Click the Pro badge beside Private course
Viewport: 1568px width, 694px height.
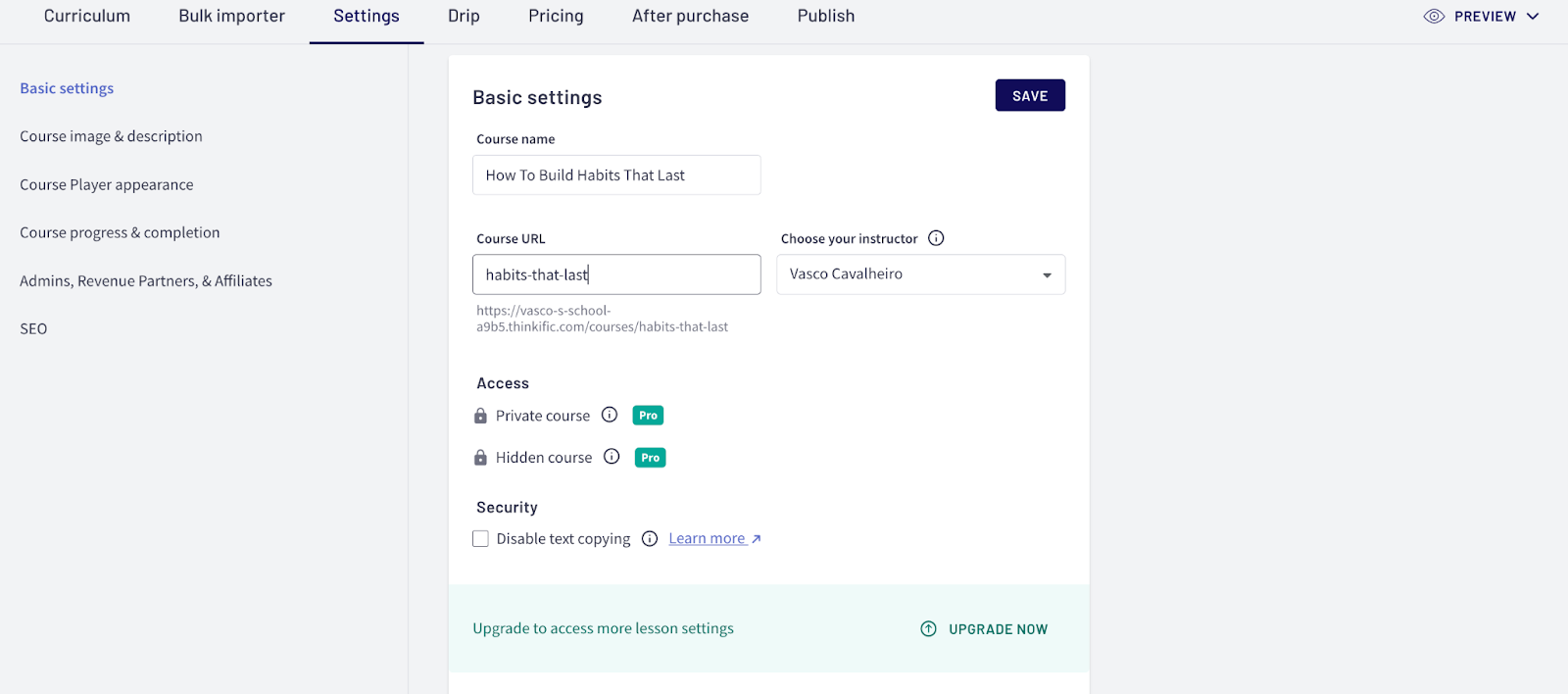coord(648,416)
